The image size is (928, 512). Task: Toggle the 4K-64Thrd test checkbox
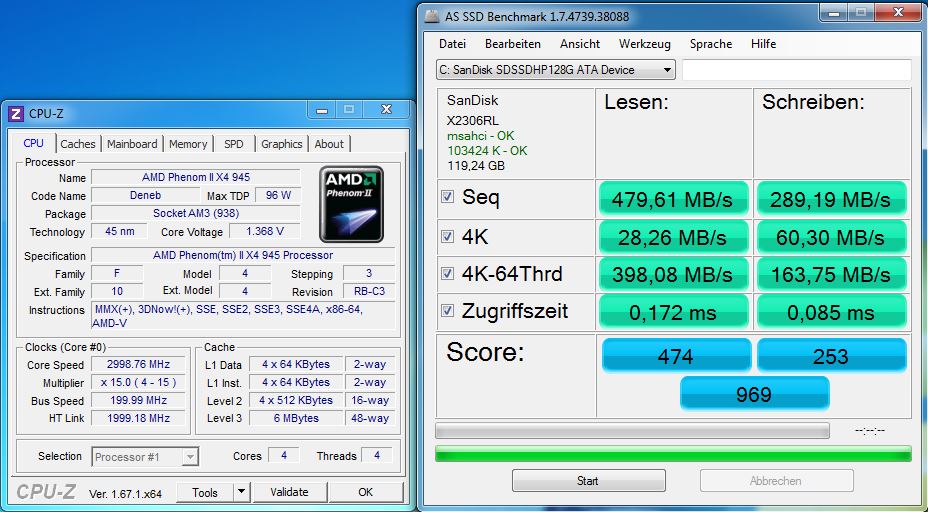[447, 273]
